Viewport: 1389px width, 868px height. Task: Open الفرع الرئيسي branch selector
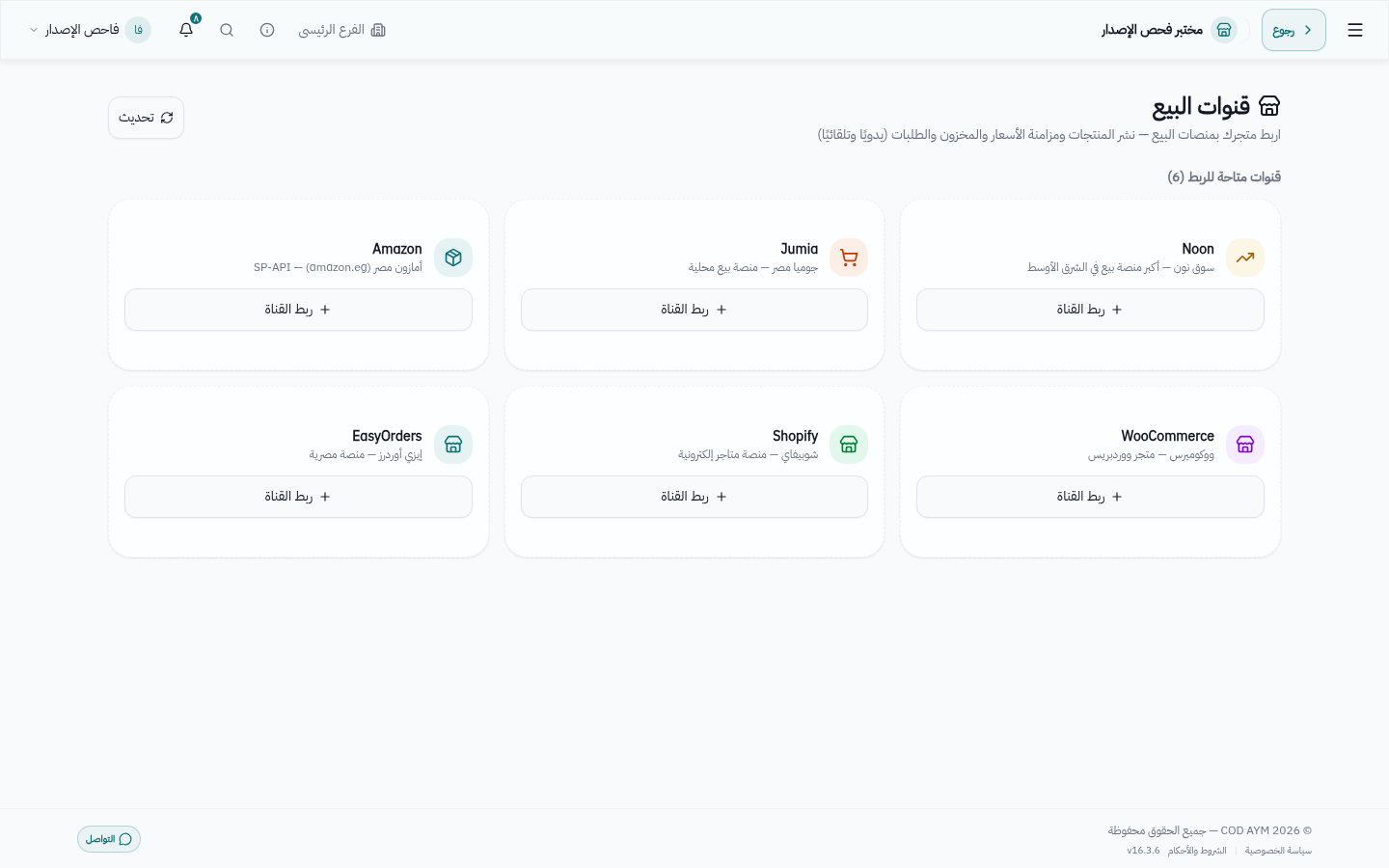tap(342, 30)
